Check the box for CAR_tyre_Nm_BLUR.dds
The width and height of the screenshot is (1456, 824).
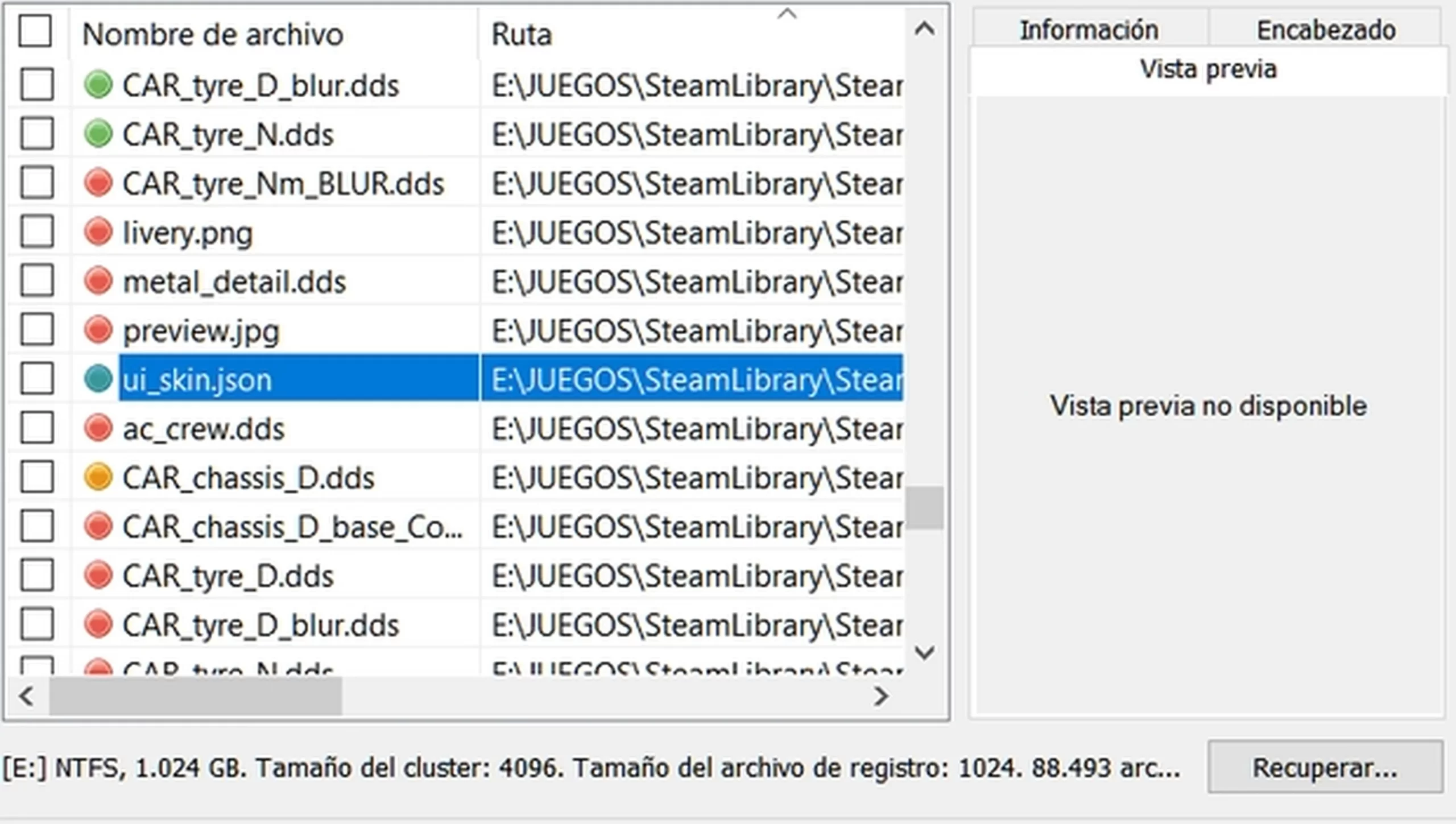[x=37, y=183]
